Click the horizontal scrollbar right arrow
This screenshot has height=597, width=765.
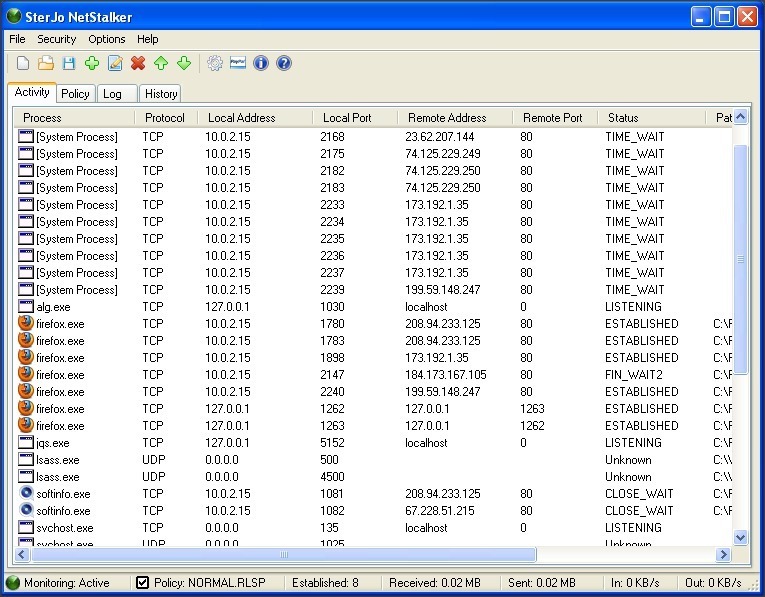click(x=723, y=555)
